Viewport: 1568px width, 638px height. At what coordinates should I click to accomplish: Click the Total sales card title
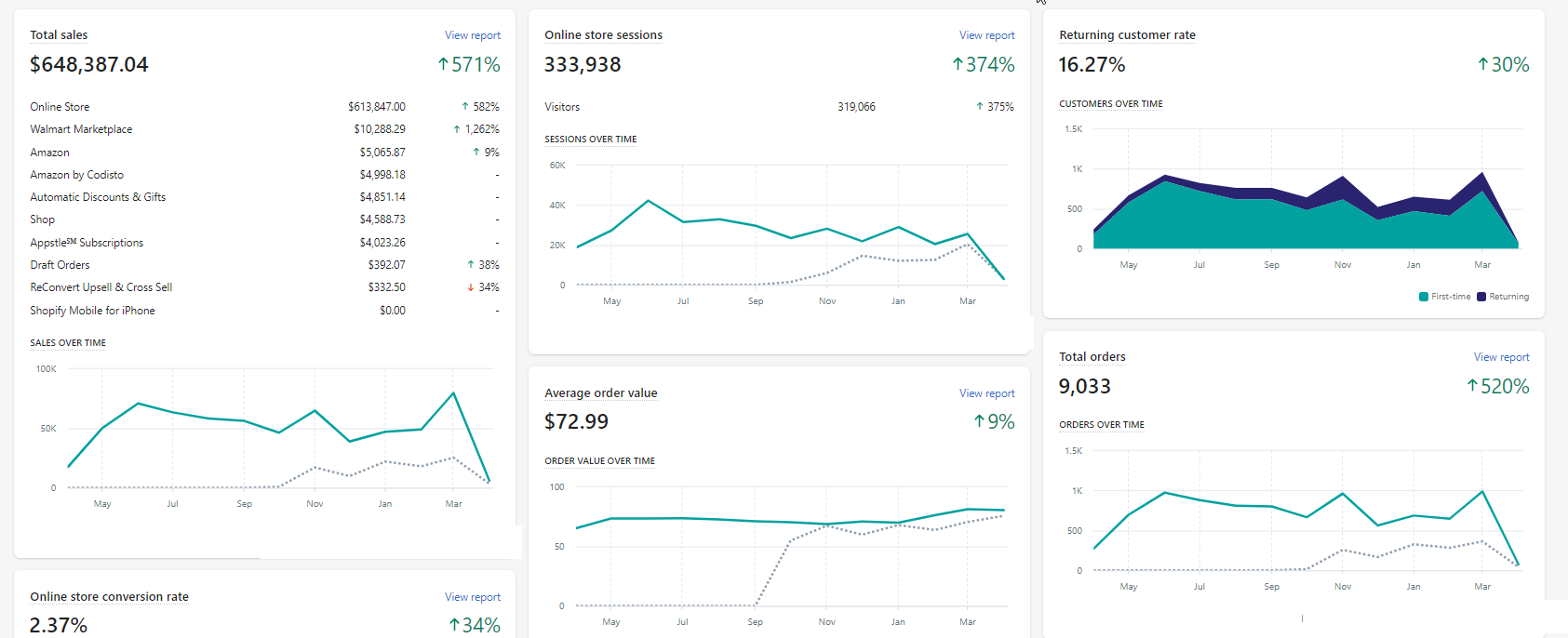tap(59, 35)
